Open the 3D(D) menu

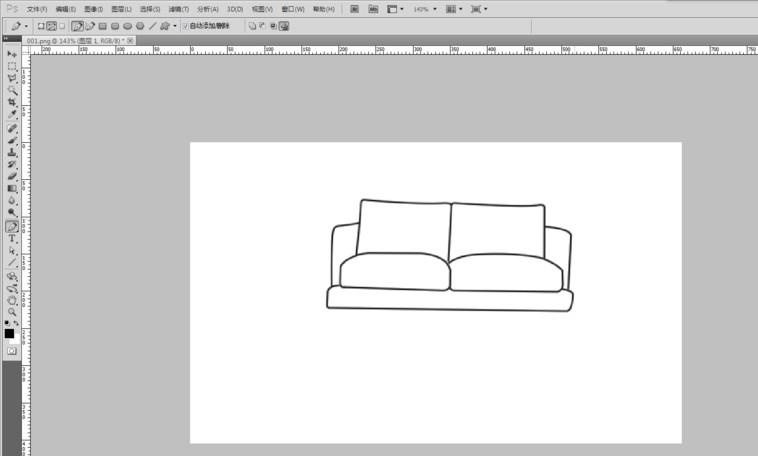tap(235, 9)
